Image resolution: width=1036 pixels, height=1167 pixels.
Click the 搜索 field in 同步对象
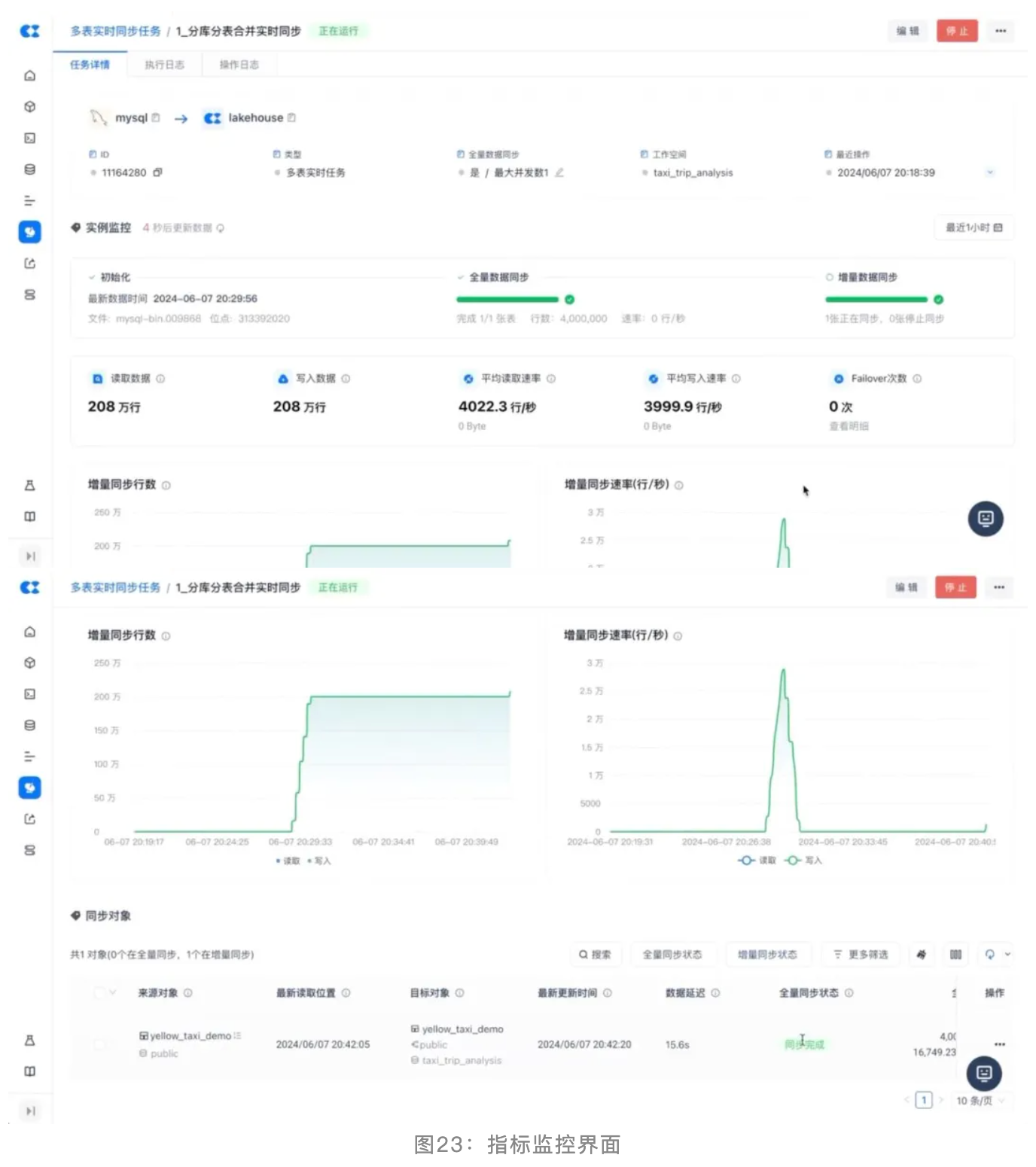tap(595, 955)
